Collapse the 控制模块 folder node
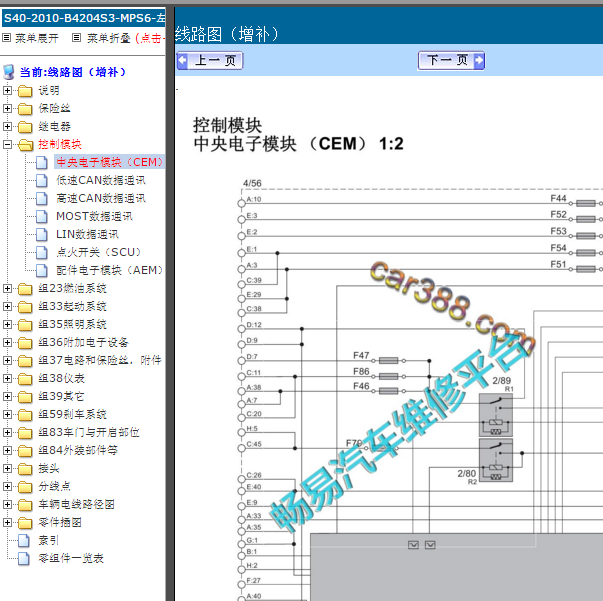Viewport: 603px width, 601px height. pos(7,145)
